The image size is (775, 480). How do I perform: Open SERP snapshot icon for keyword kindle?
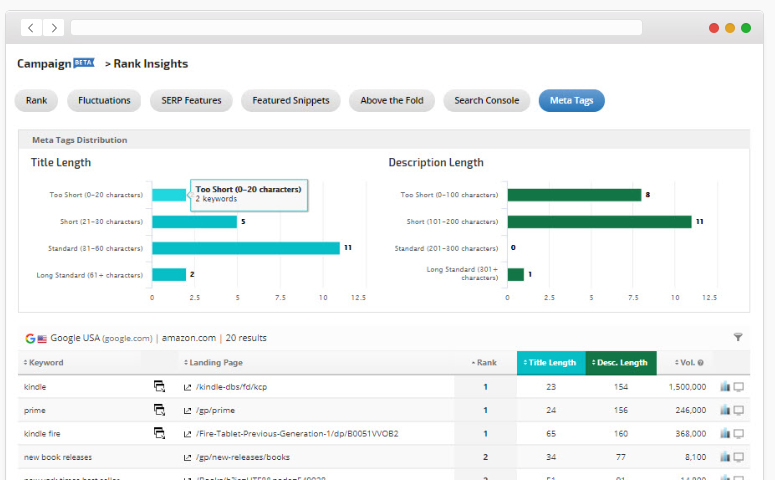pos(159,386)
